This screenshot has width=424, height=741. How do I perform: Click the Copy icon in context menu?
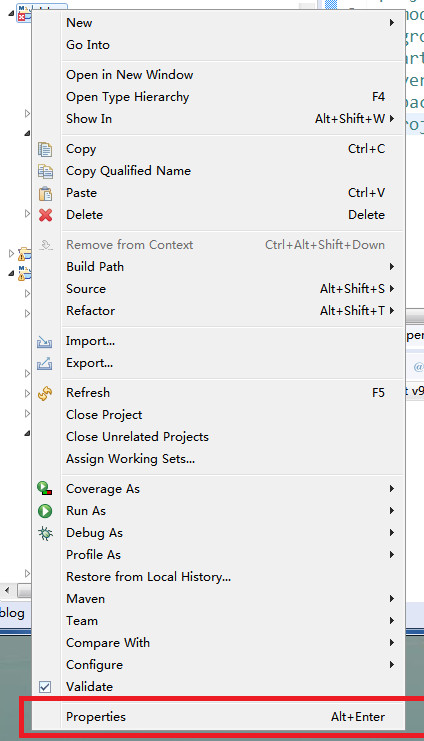click(x=45, y=149)
